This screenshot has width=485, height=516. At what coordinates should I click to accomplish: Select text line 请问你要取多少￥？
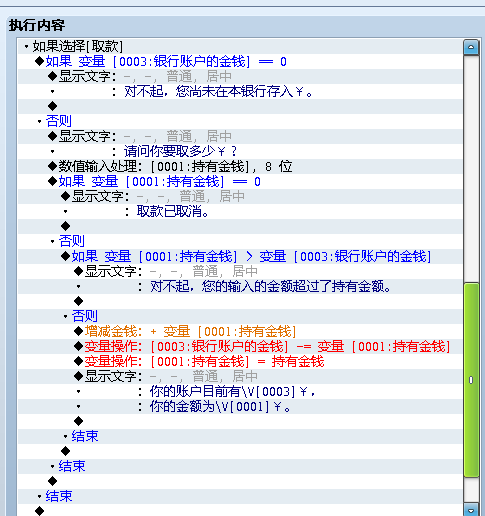240,151
